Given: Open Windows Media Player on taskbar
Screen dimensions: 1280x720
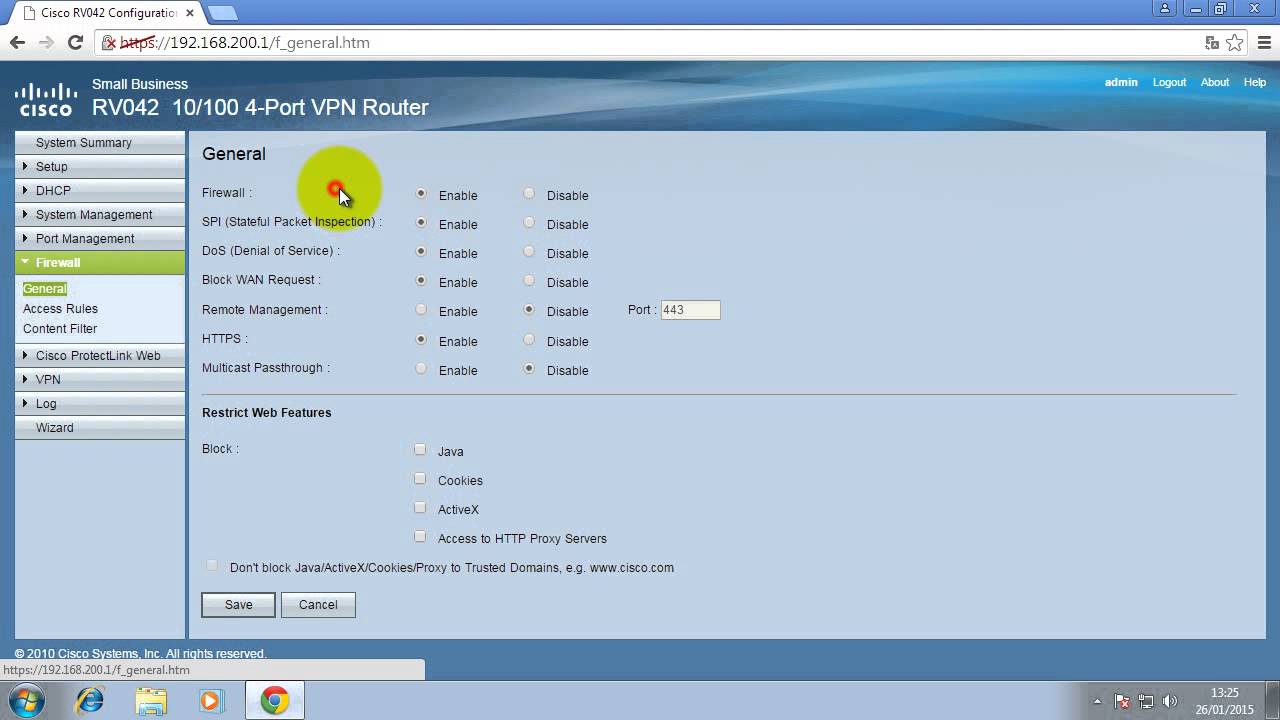Looking at the screenshot, I should (211, 701).
